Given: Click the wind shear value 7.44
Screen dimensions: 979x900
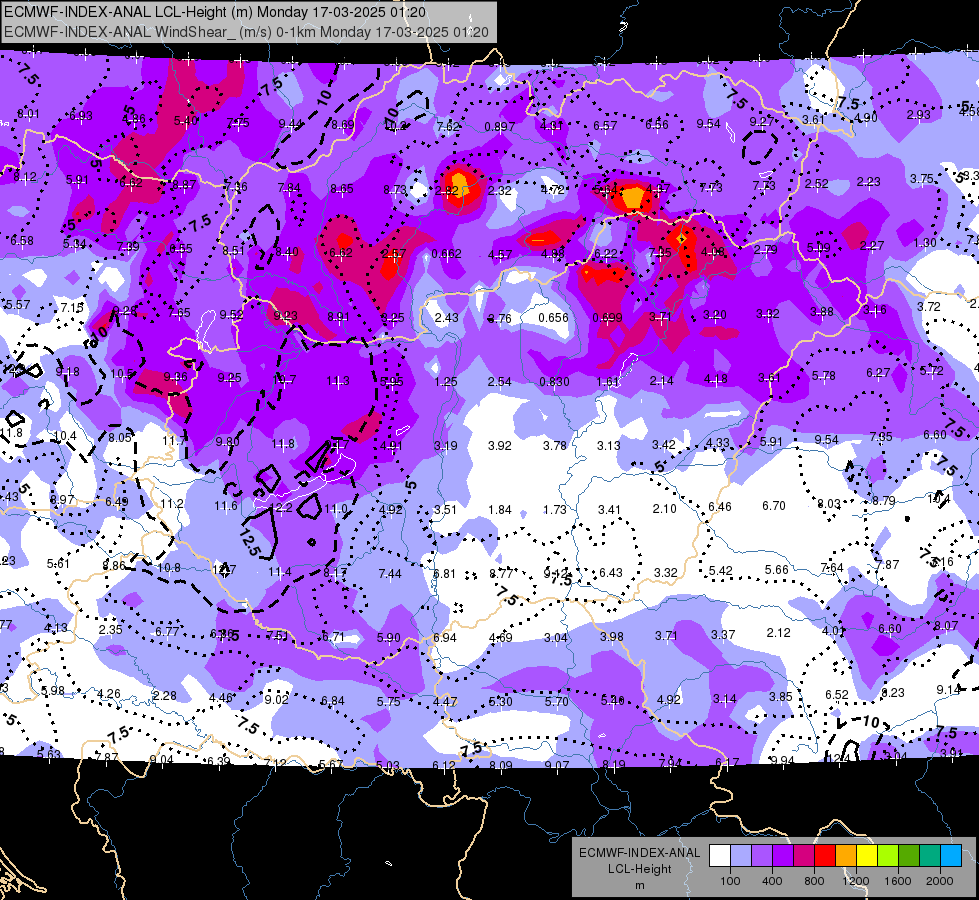Looking at the screenshot, I should point(390,574).
